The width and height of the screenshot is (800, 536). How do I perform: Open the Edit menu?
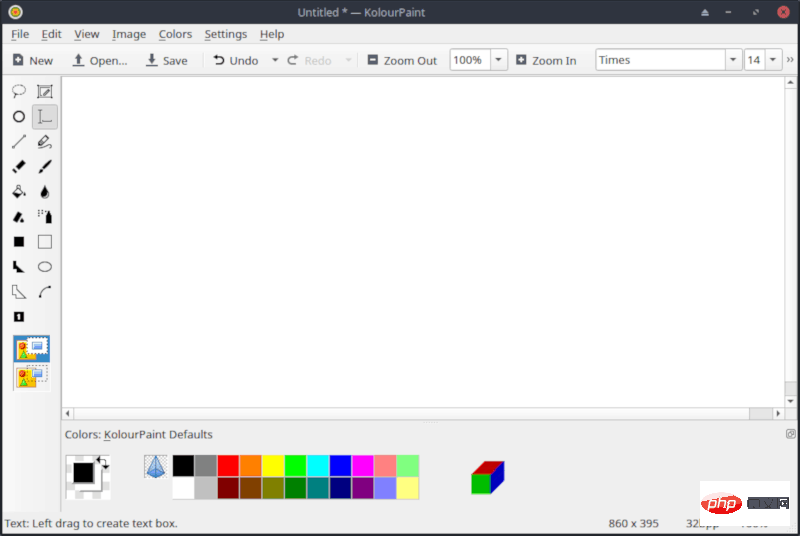coord(52,34)
